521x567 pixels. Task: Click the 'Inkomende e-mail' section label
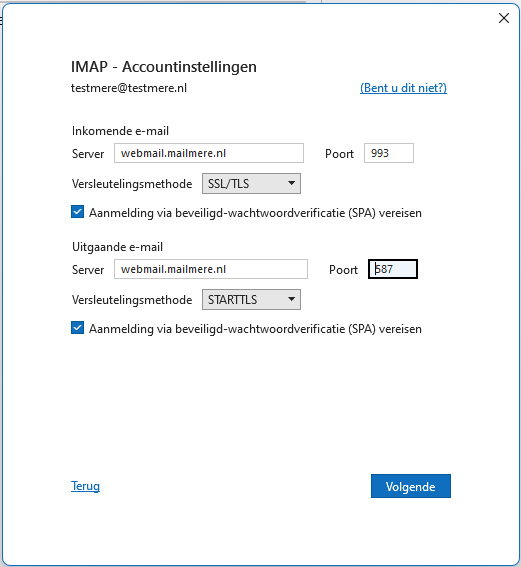(120, 131)
